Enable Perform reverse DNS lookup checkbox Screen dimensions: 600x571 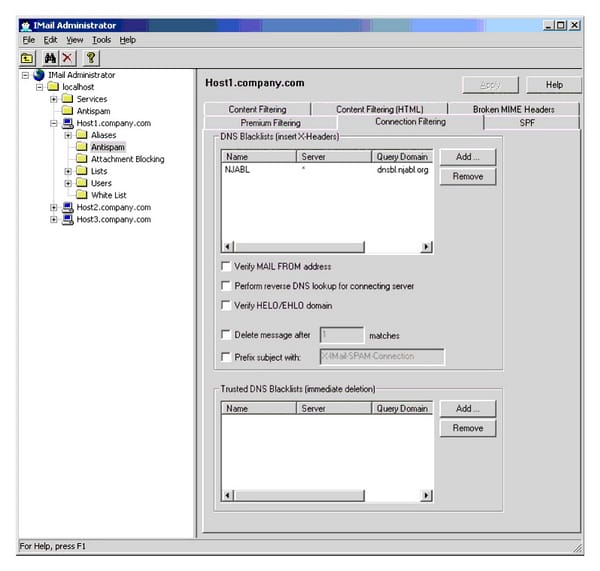226,286
